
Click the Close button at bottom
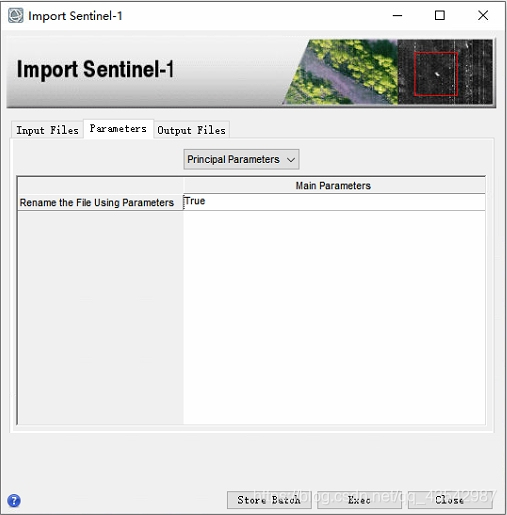click(450, 500)
